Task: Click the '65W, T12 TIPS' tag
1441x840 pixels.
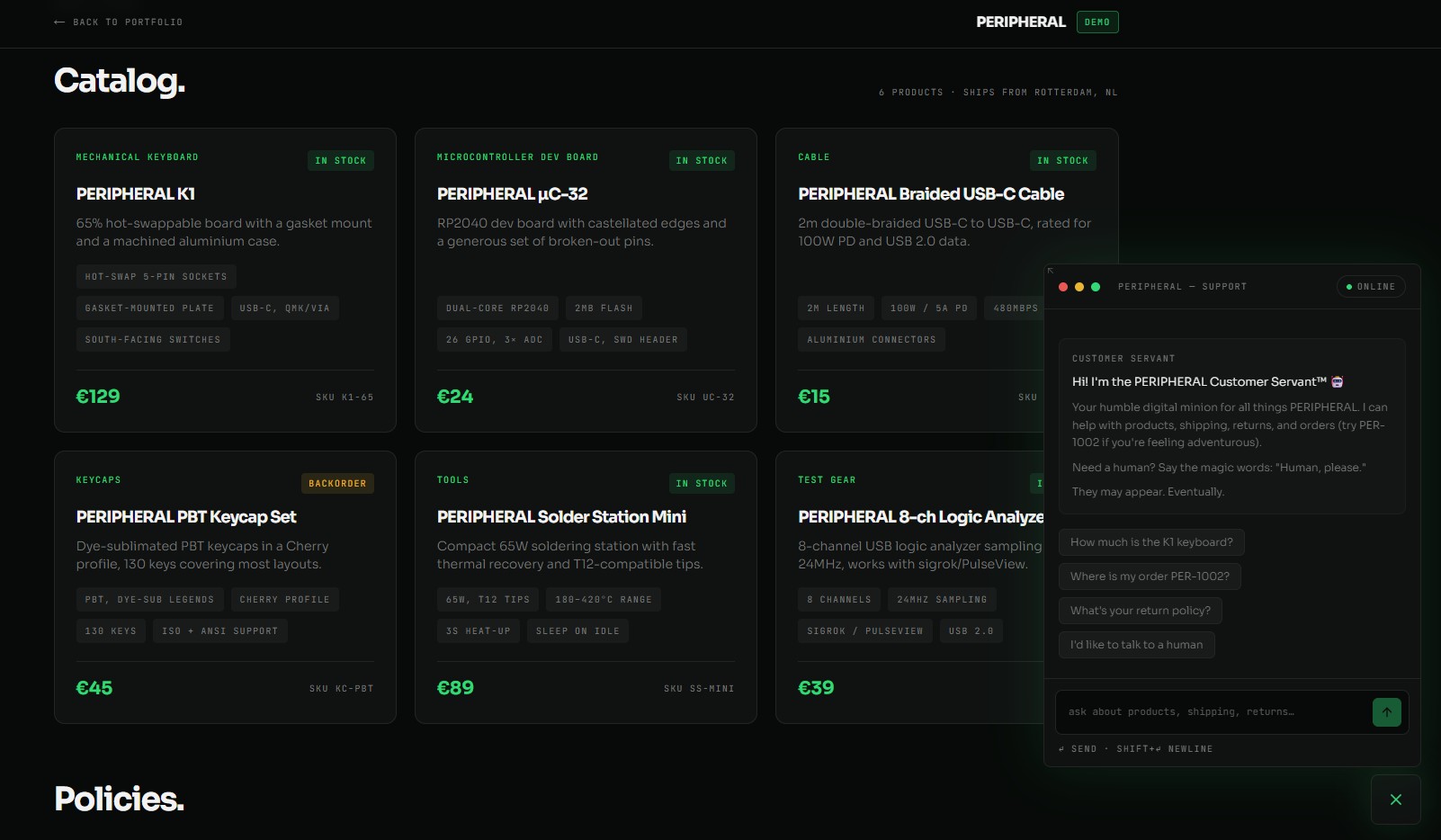Action: (488, 600)
